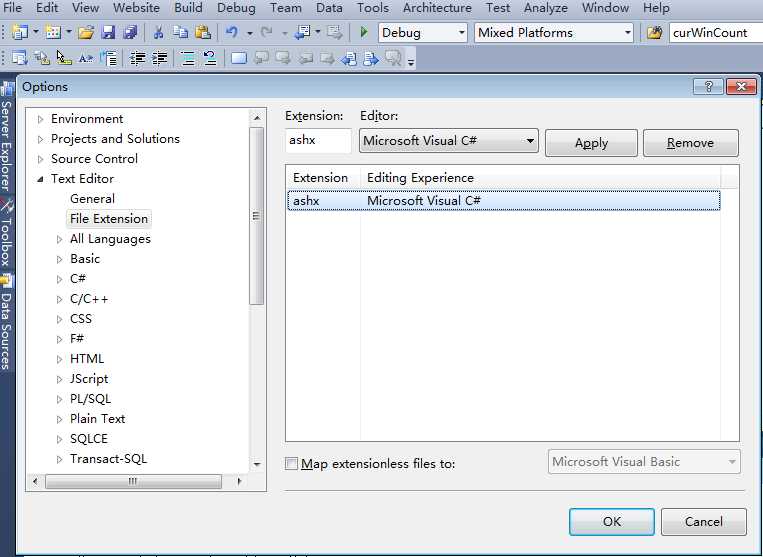This screenshot has height=557, width=763.
Task: Click the Display Quick Info icon
Action: tap(64, 59)
